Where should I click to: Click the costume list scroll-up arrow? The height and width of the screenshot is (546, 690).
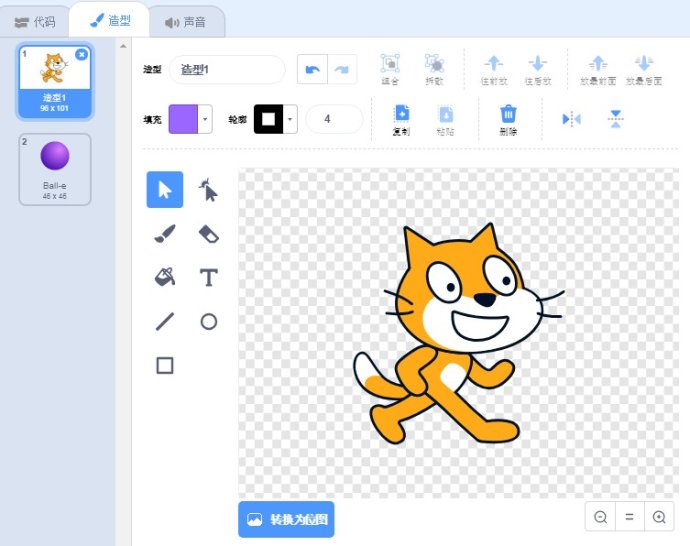click(123, 46)
